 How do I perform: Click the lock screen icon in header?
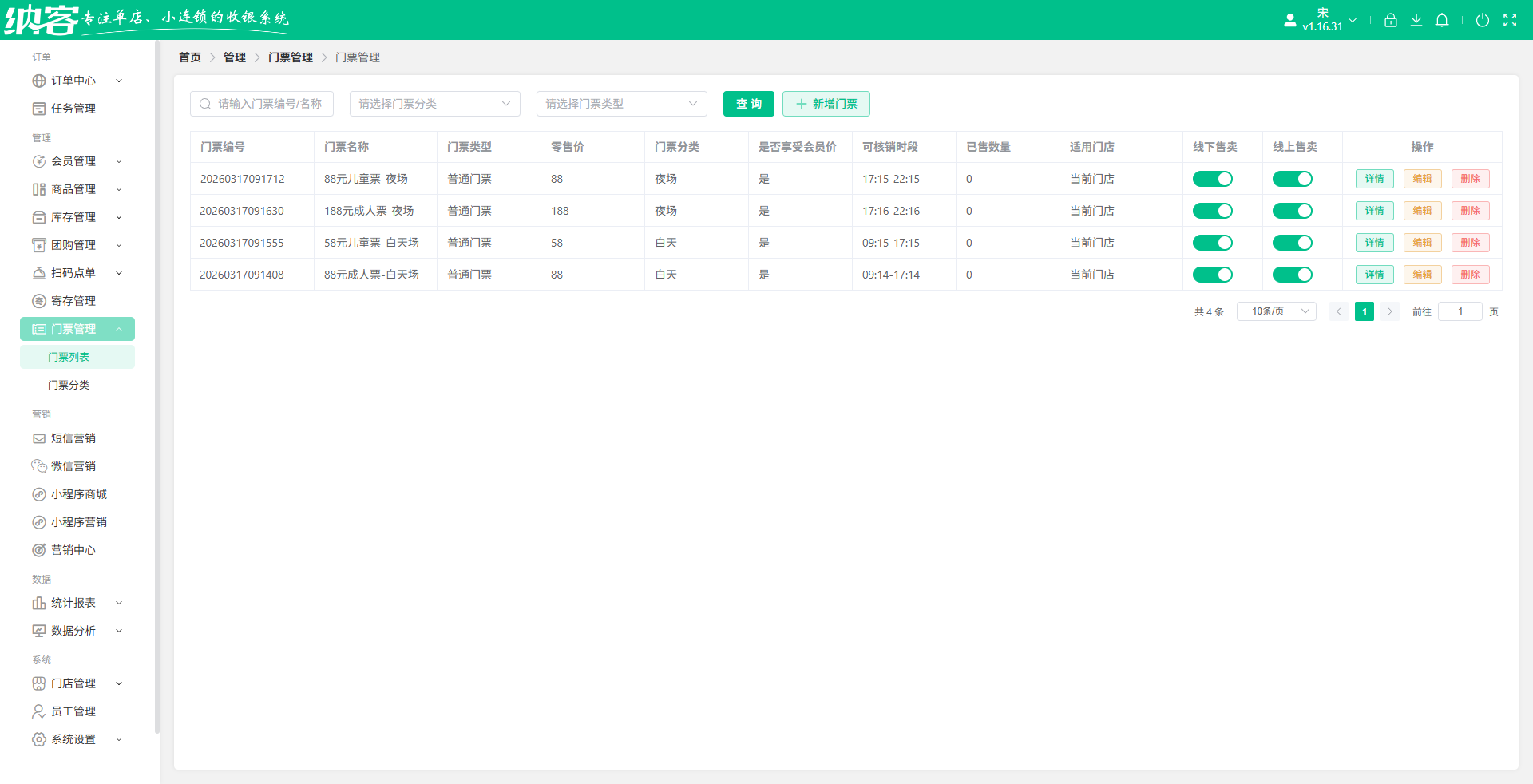pyautogui.click(x=1390, y=20)
